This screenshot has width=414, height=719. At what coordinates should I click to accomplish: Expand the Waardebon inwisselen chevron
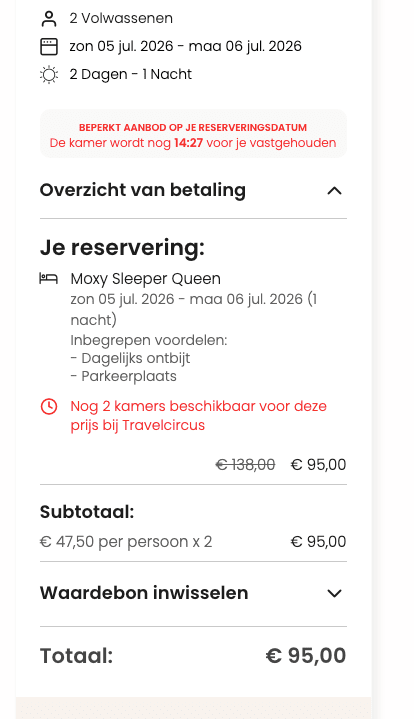[335, 593]
